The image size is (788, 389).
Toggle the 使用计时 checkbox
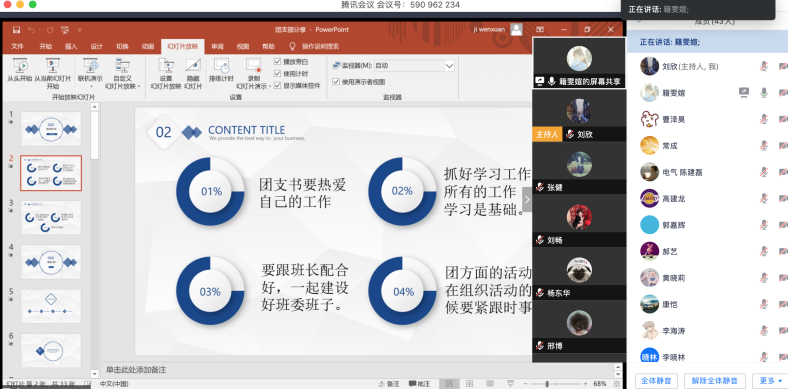(277, 73)
